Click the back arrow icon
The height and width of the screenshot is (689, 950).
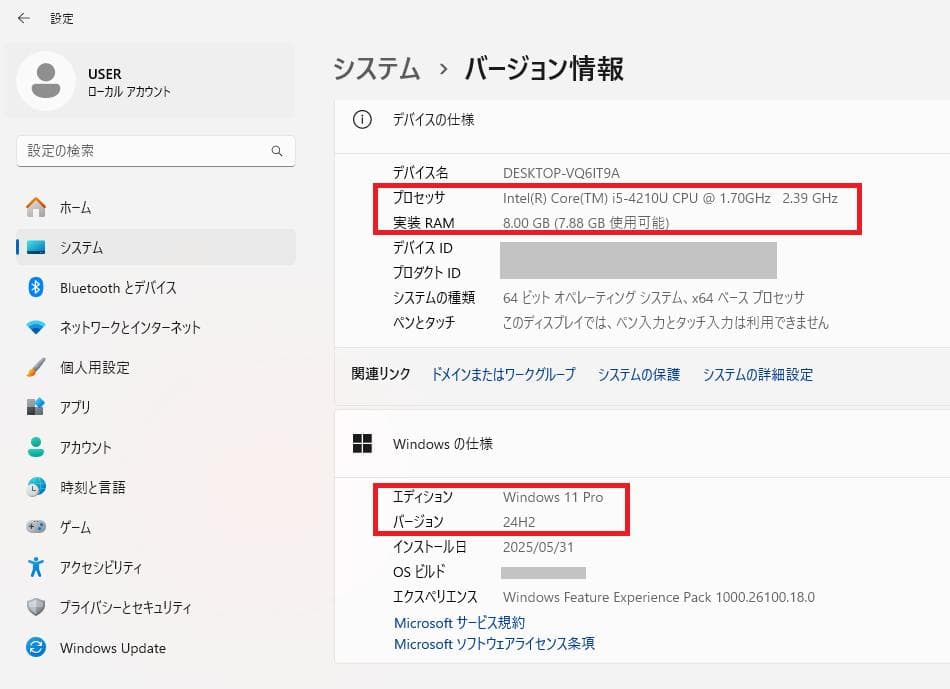click(24, 18)
